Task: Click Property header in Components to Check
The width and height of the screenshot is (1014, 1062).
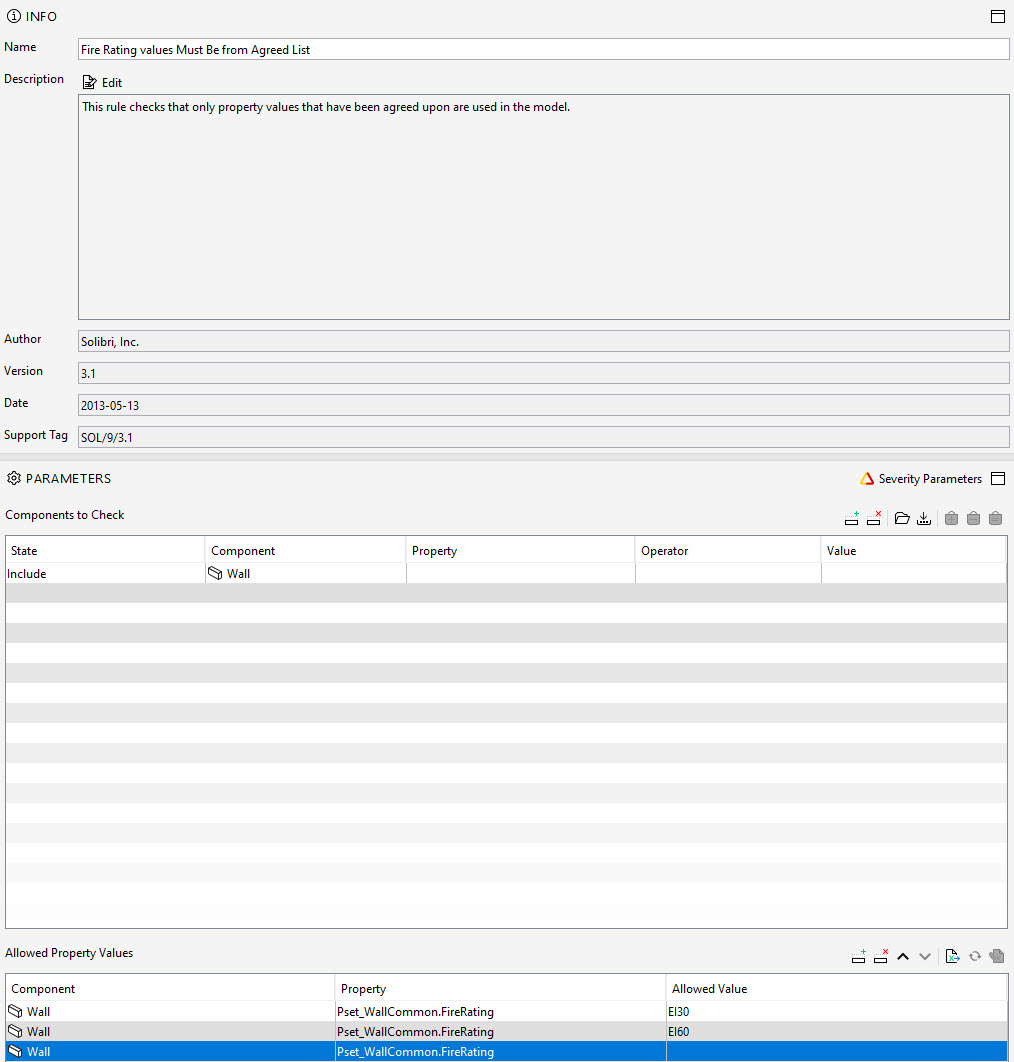Action: click(521, 551)
